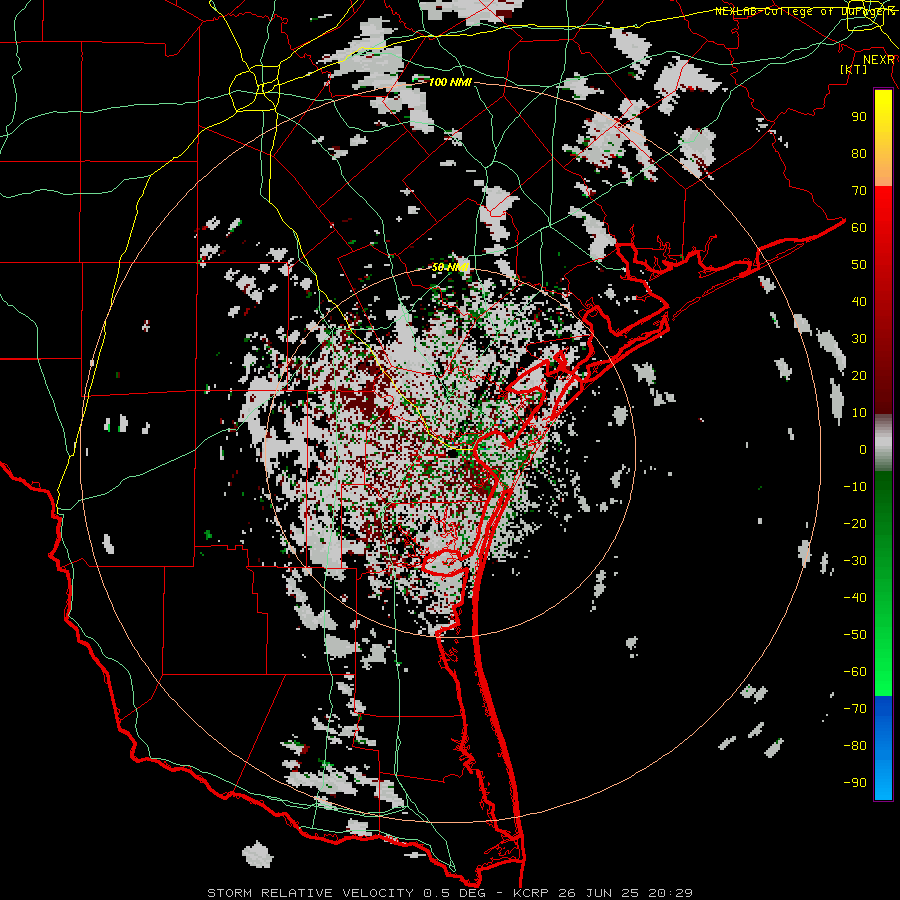Click the "100 NMI" range ring label

[450, 82]
